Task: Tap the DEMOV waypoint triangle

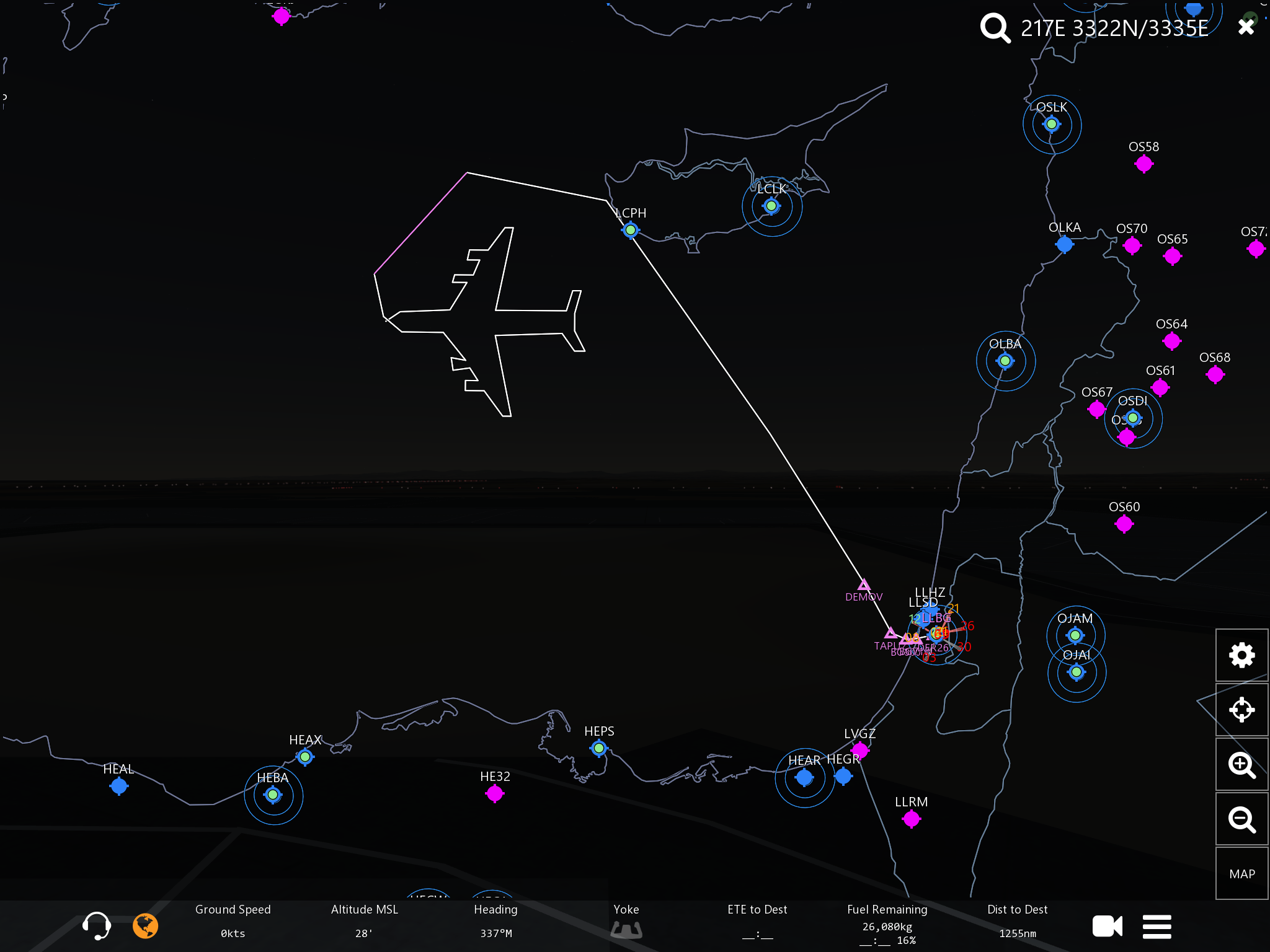Action: point(864,584)
